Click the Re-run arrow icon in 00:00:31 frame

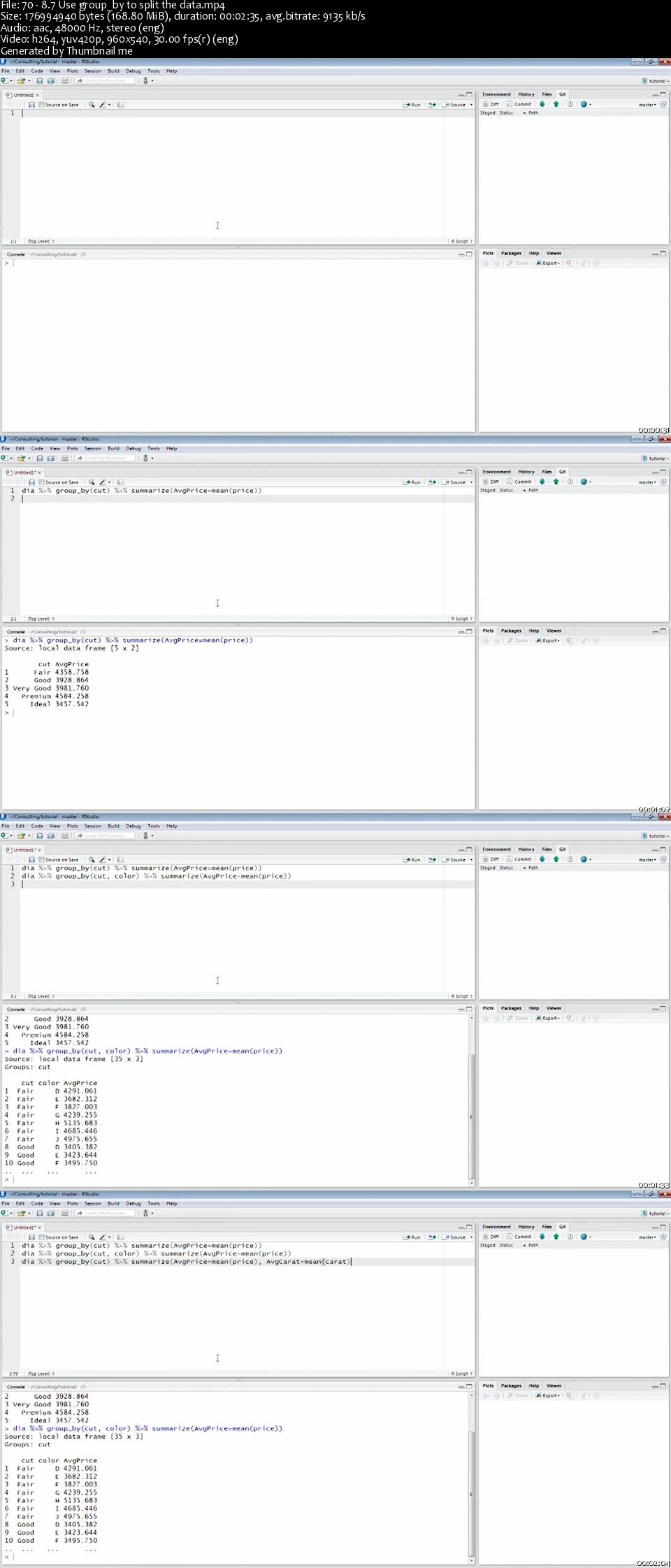coord(432,105)
